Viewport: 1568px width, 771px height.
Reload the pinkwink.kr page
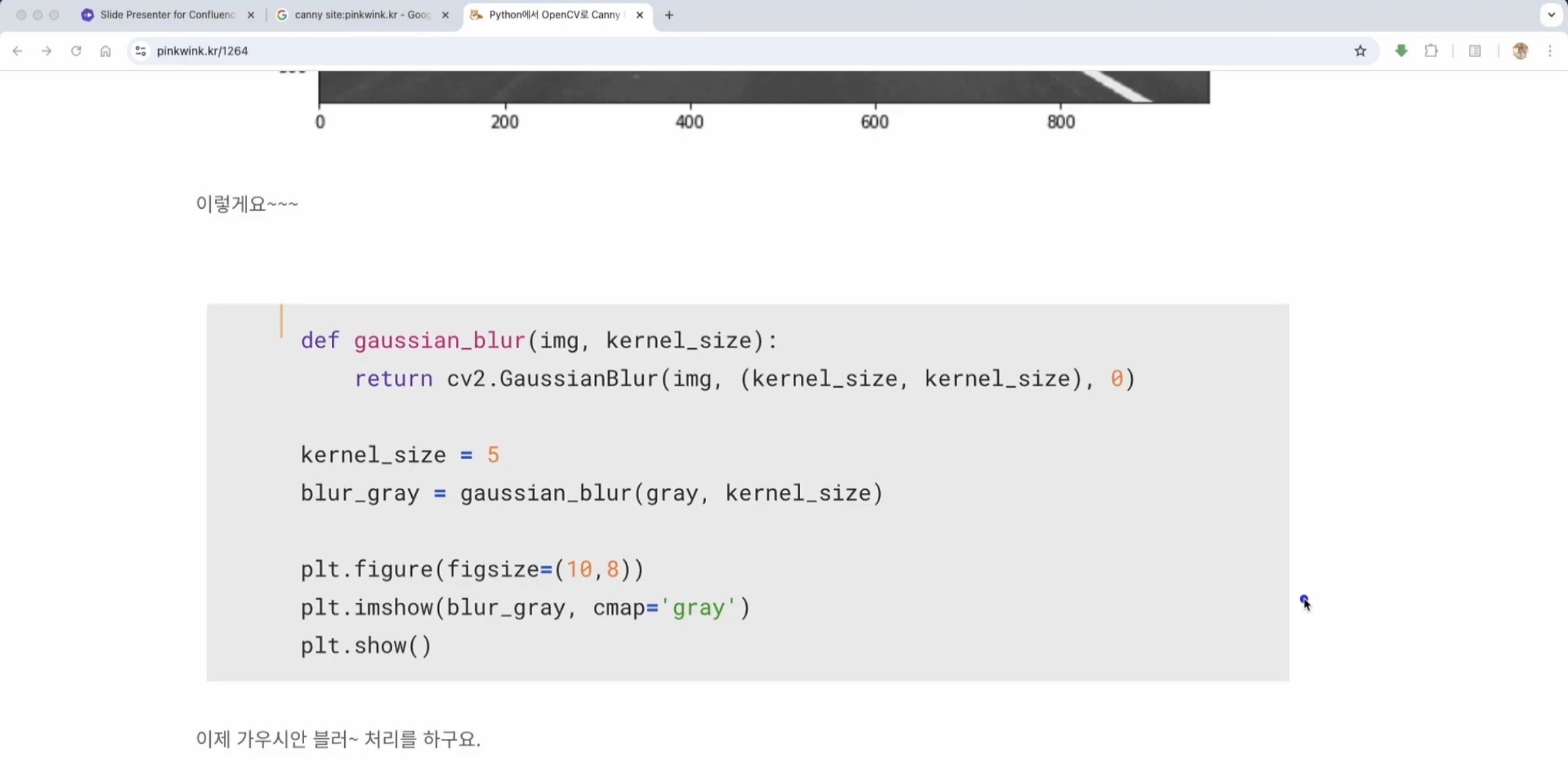point(76,51)
